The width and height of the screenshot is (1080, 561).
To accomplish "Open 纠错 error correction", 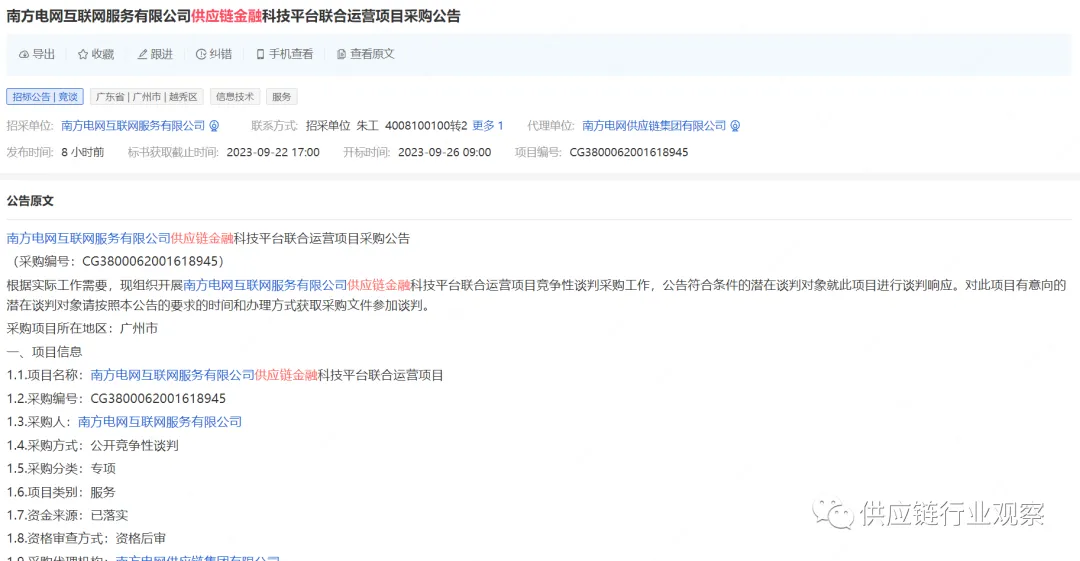I will (x=214, y=54).
